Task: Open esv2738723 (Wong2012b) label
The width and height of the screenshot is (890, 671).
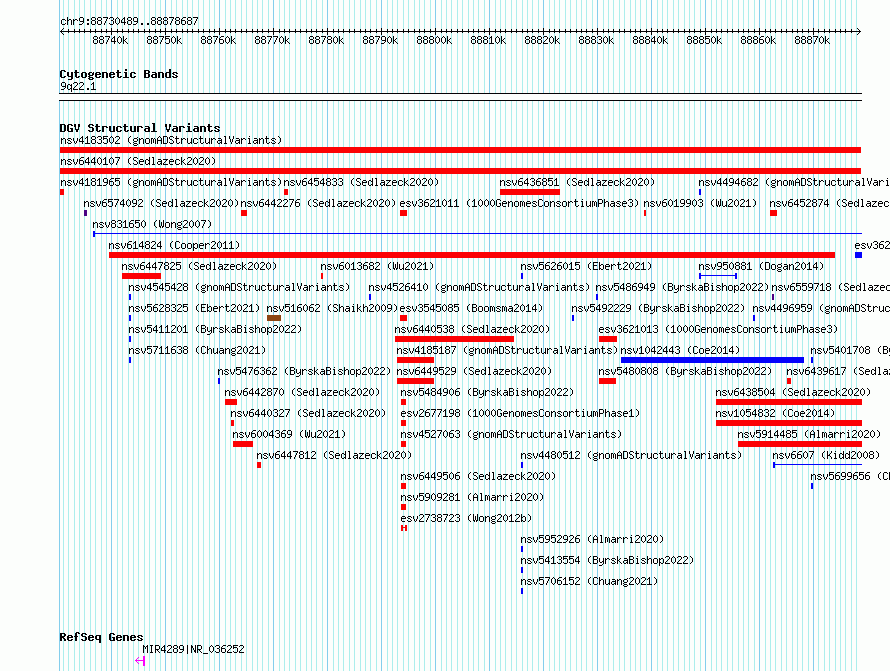Action: click(x=467, y=518)
